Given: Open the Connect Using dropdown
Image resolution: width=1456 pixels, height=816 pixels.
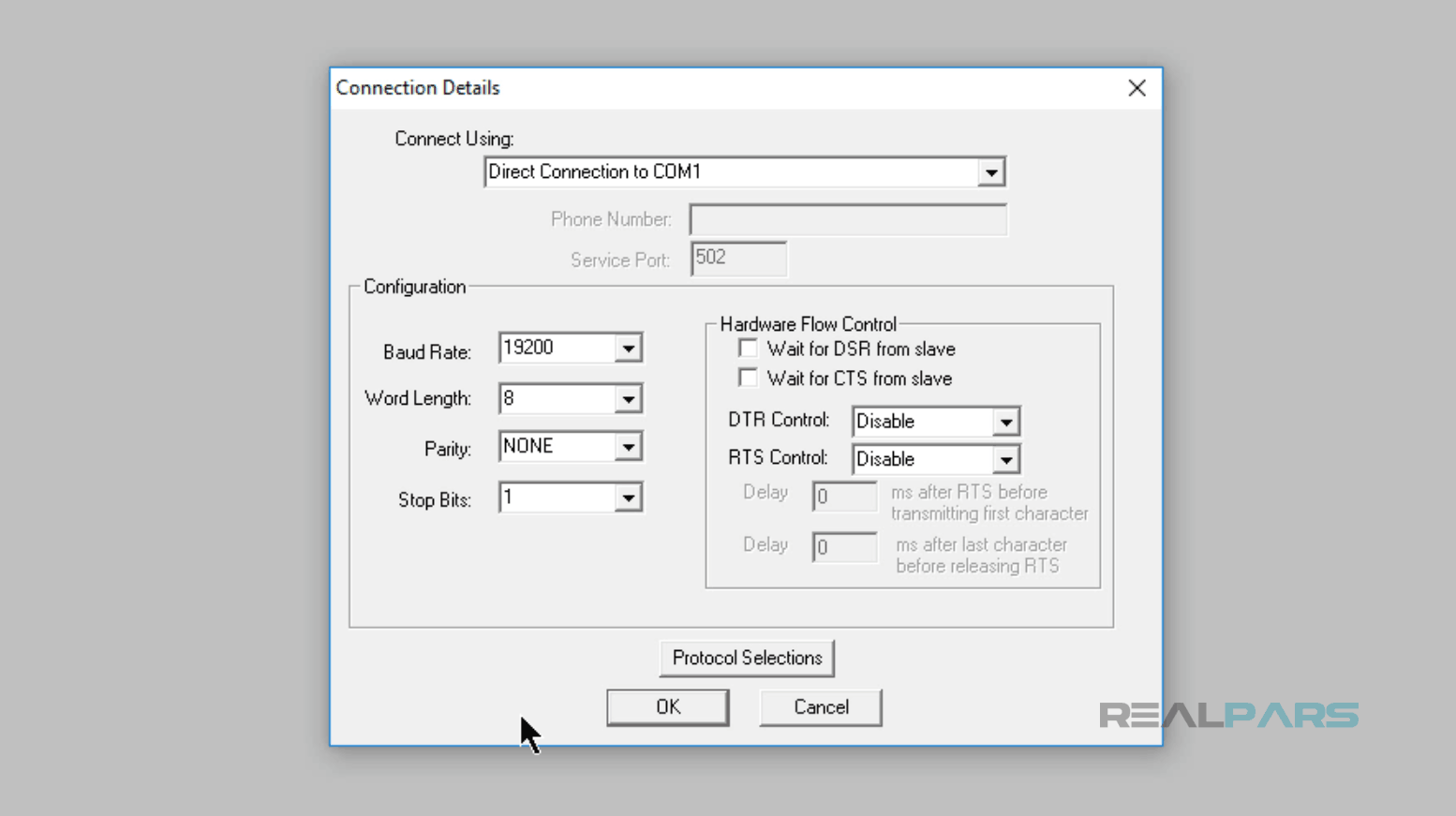Looking at the screenshot, I should pos(990,171).
